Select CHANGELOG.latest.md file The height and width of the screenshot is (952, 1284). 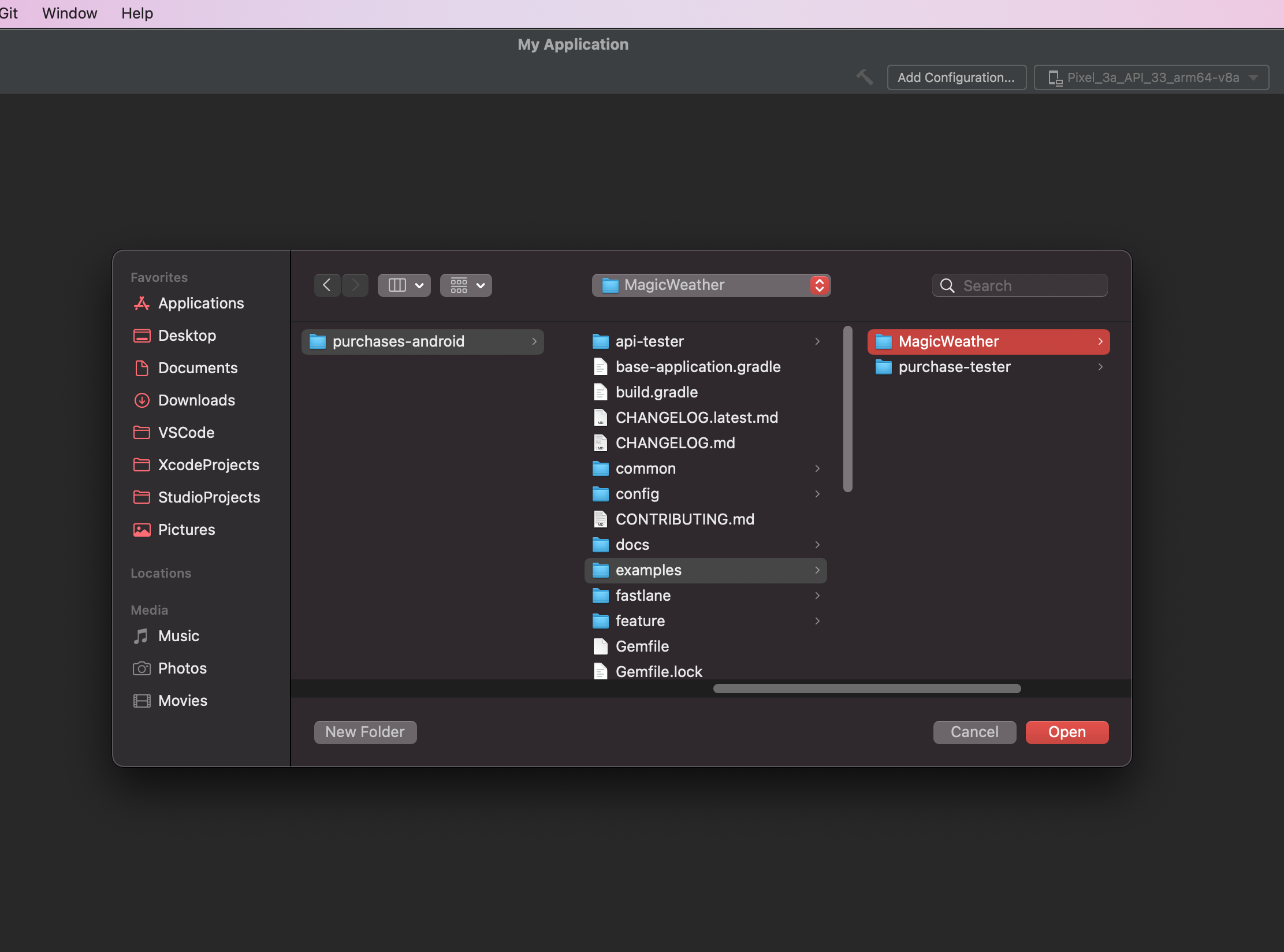tap(705, 418)
